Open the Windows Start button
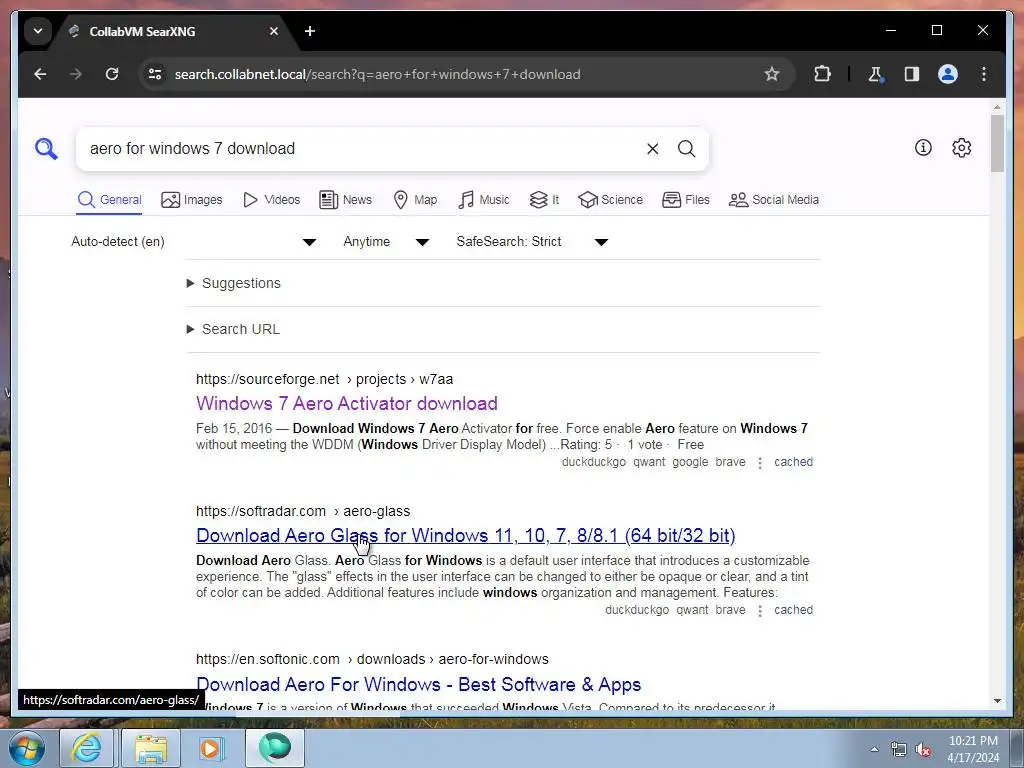 pos(26,748)
